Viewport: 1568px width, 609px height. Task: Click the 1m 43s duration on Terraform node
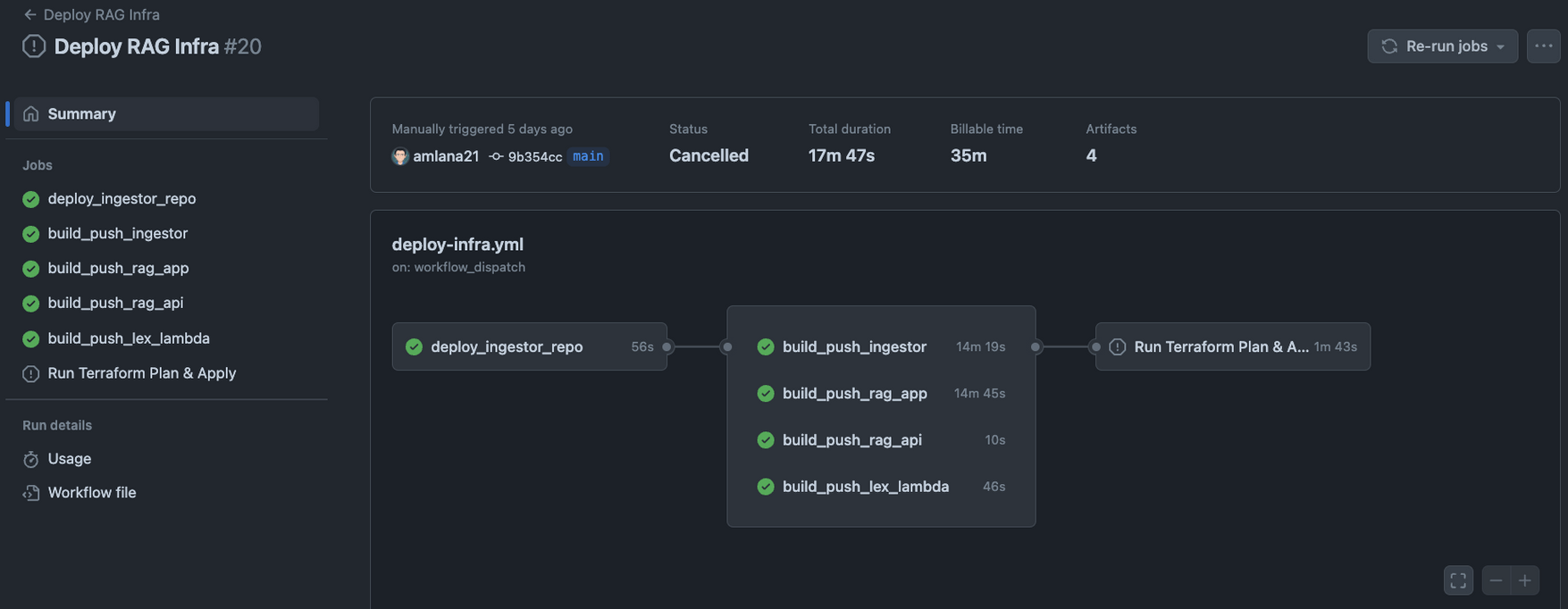tap(1335, 346)
